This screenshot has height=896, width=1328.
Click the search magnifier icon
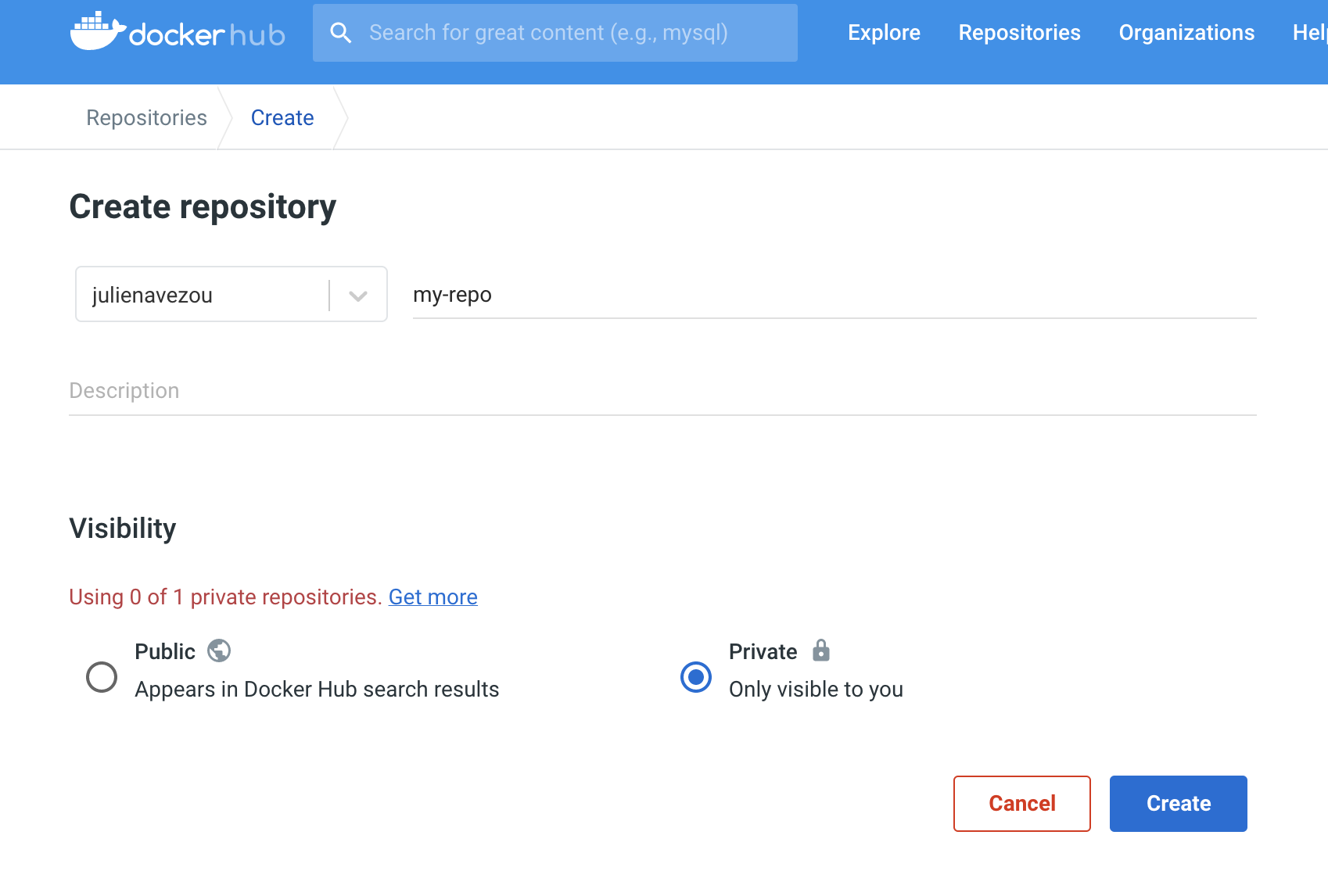(341, 32)
